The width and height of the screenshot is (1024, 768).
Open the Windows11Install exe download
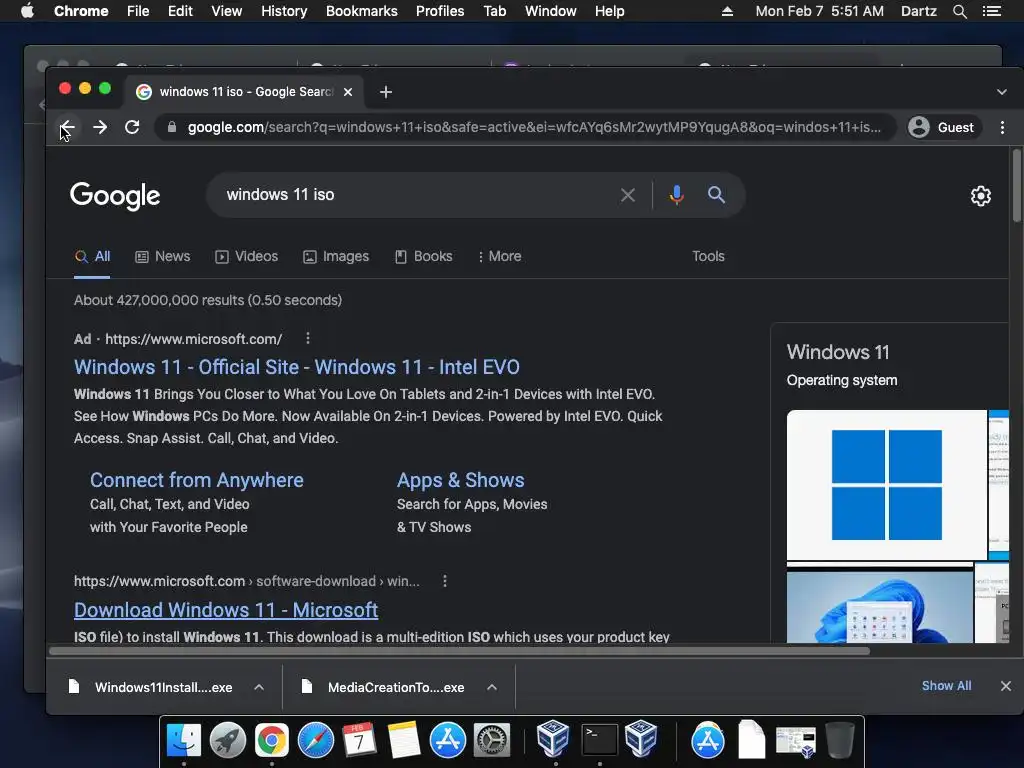(x=152, y=687)
